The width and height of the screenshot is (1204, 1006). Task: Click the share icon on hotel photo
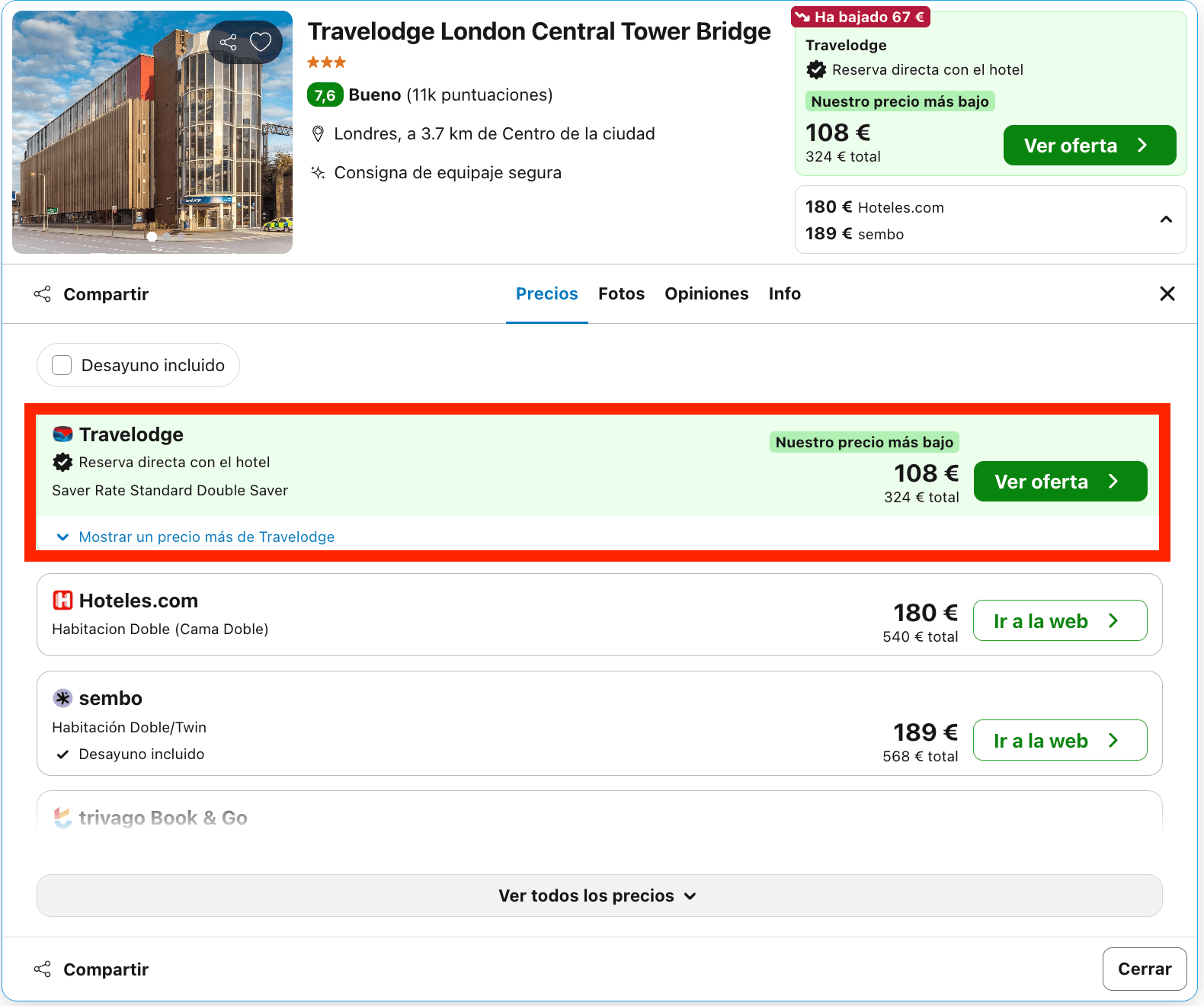pos(228,42)
